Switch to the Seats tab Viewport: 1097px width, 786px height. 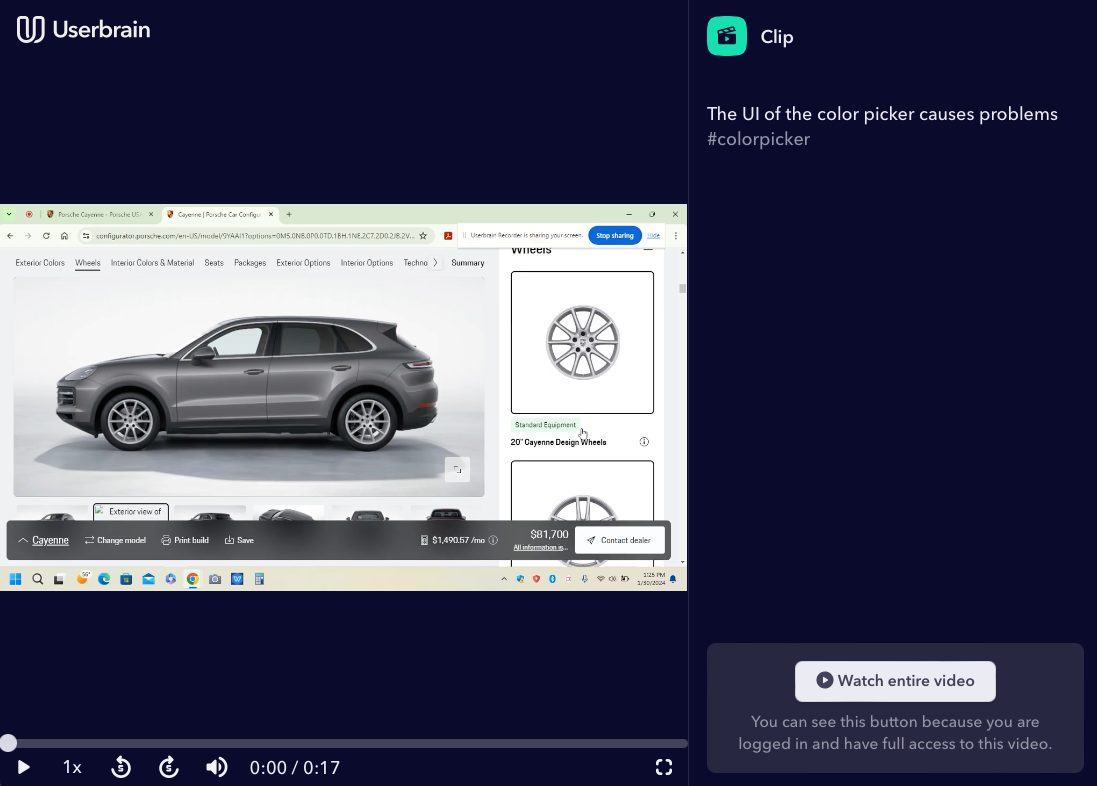214,262
